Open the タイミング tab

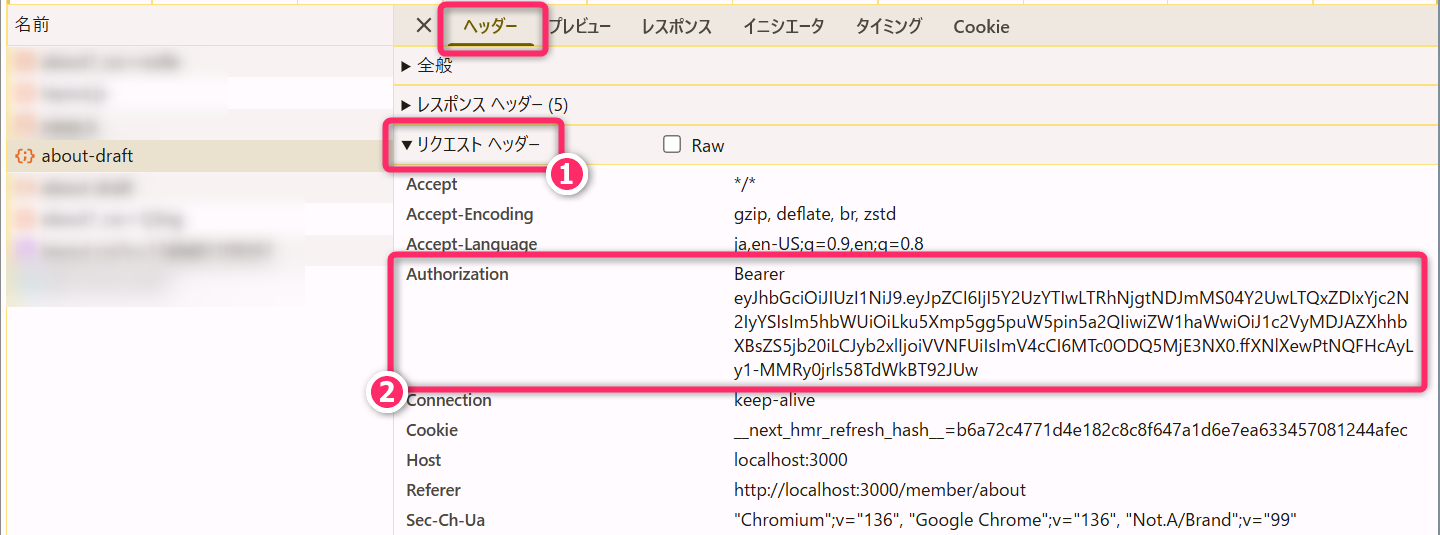889,27
